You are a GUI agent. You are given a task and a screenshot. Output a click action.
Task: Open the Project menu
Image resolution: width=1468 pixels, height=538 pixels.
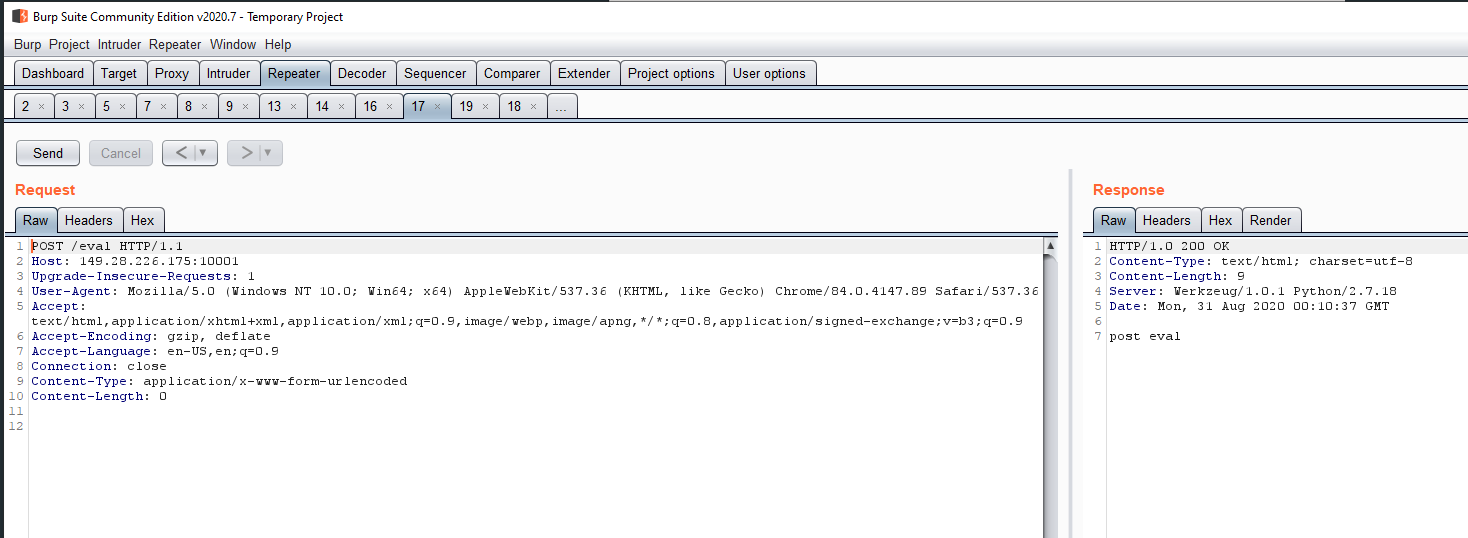pyautogui.click(x=69, y=44)
